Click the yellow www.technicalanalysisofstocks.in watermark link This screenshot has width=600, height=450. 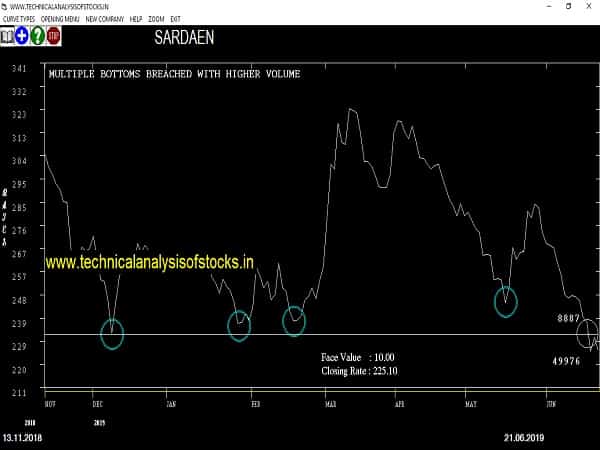(x=150, y=262)
